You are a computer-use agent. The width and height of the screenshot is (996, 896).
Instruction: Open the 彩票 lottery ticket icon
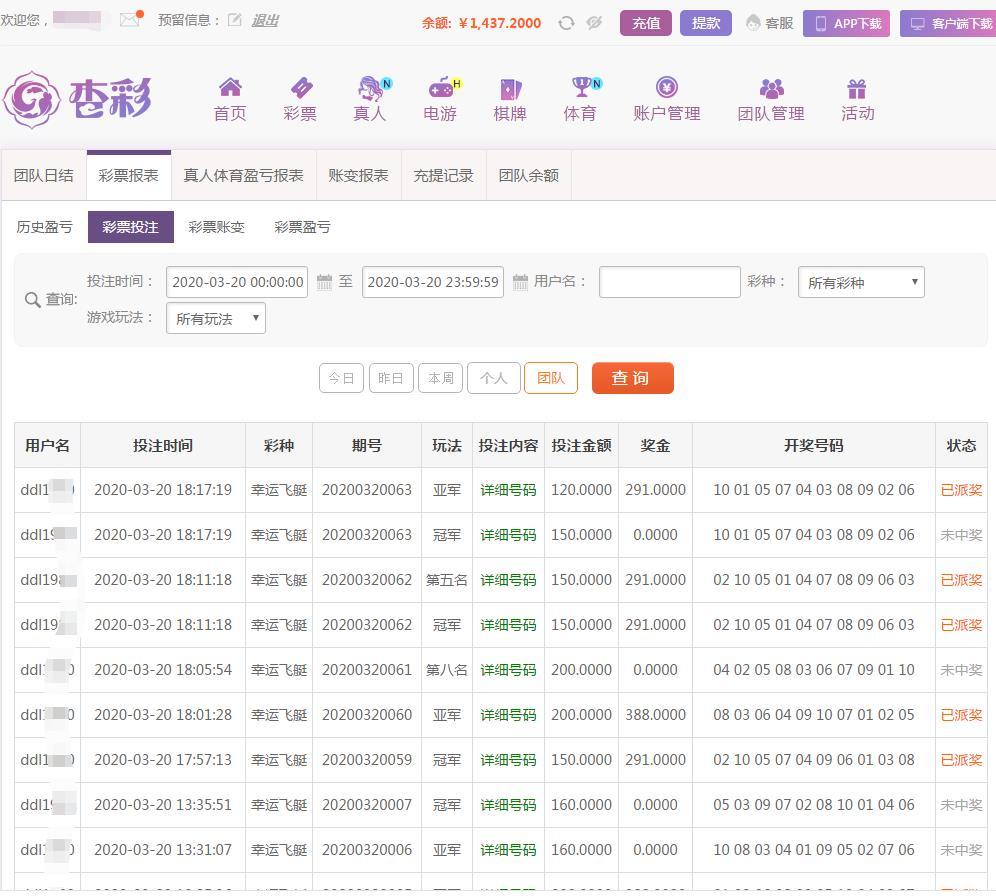[300, 88]
